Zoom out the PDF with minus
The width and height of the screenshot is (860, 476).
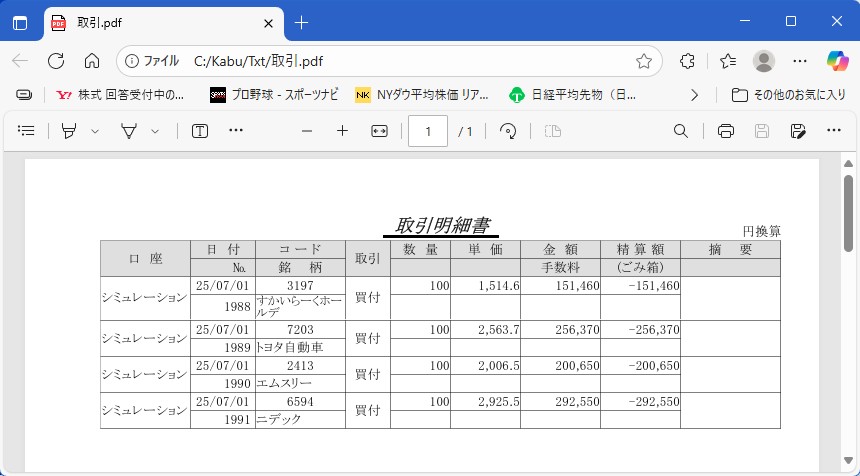pyautogui.click(x=307, y=131)
